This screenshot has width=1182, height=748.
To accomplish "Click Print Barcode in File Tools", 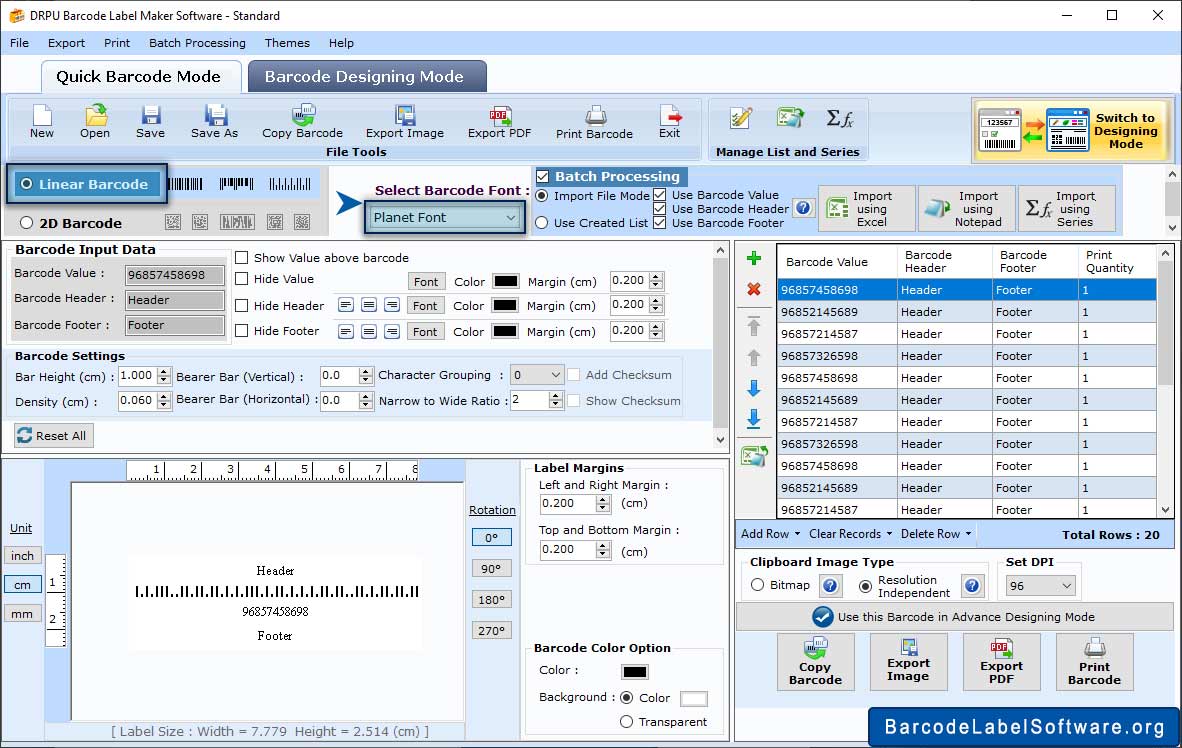I will [594, 122].
